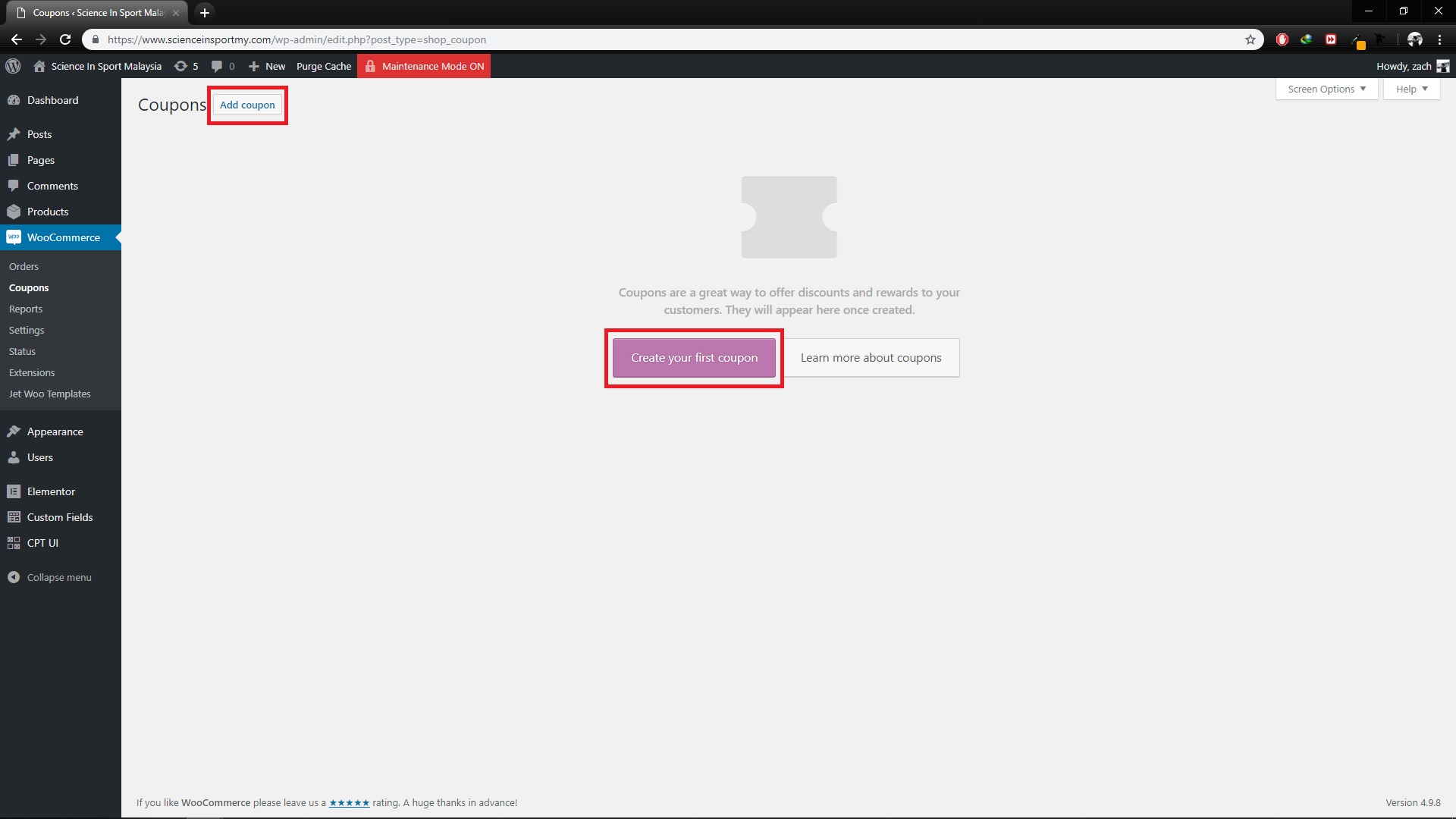Open WooCommerce Status page
The image size is (1456, 819).
point(22,351)
